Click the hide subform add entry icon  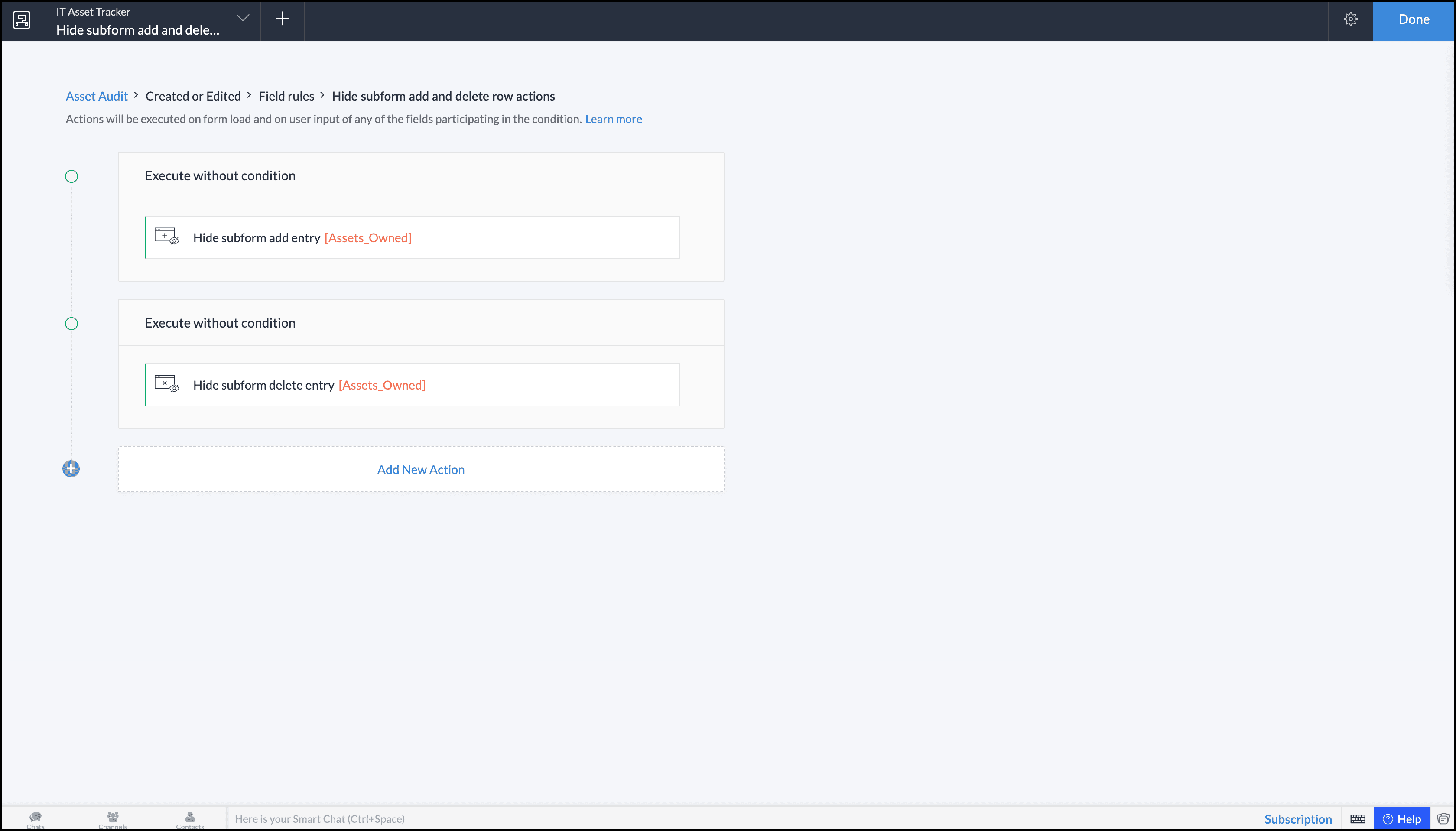click(167, 236)
